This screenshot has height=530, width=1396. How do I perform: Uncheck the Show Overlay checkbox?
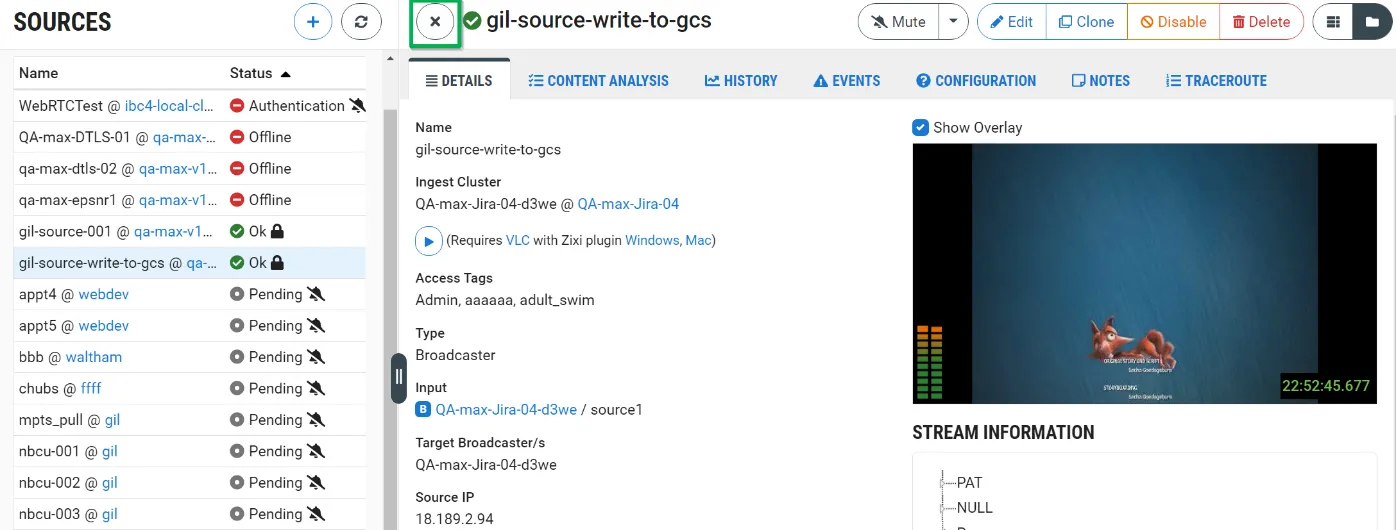[921, 127]
